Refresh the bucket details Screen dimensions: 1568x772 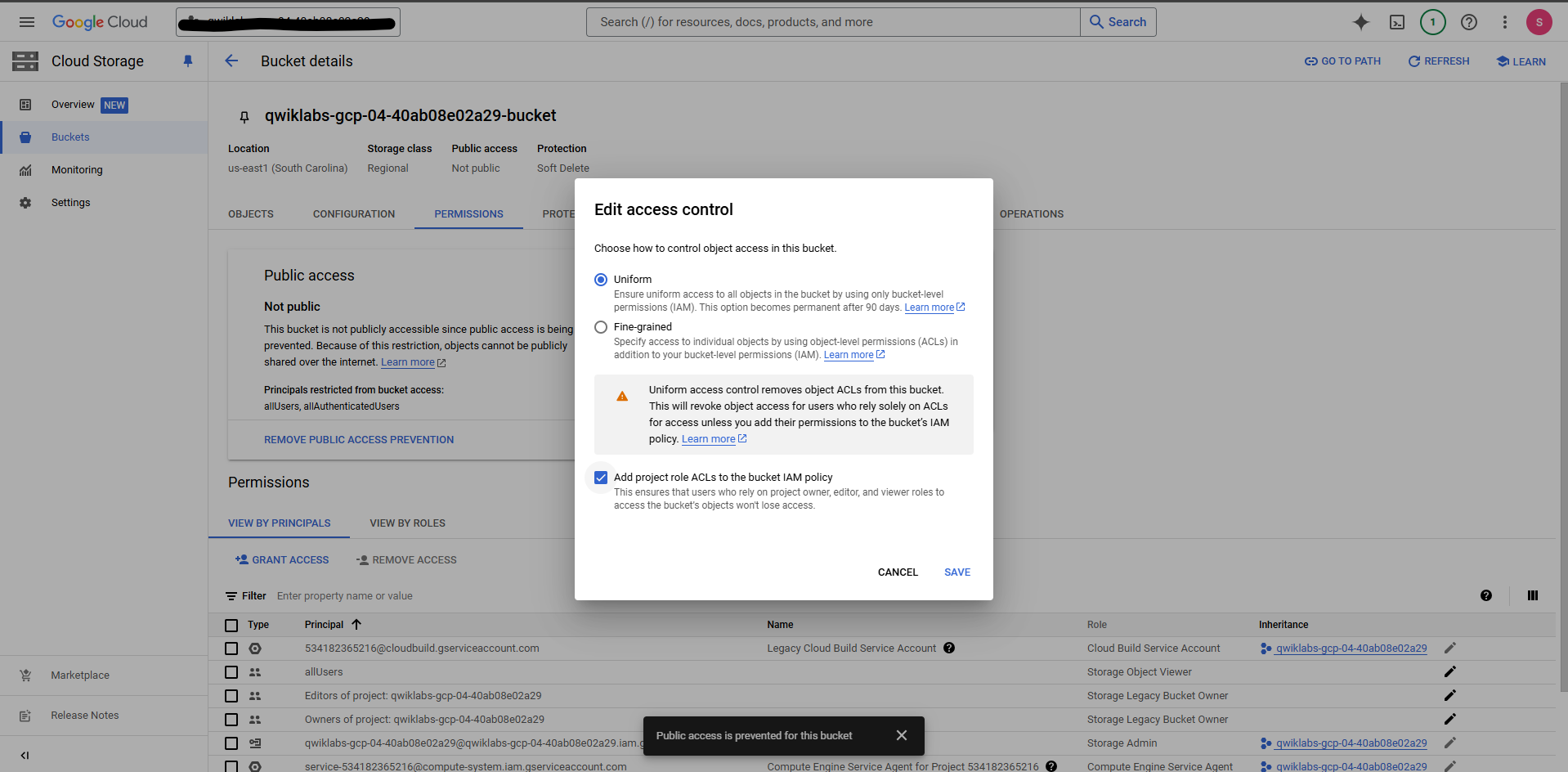(x=1439, y=61)
